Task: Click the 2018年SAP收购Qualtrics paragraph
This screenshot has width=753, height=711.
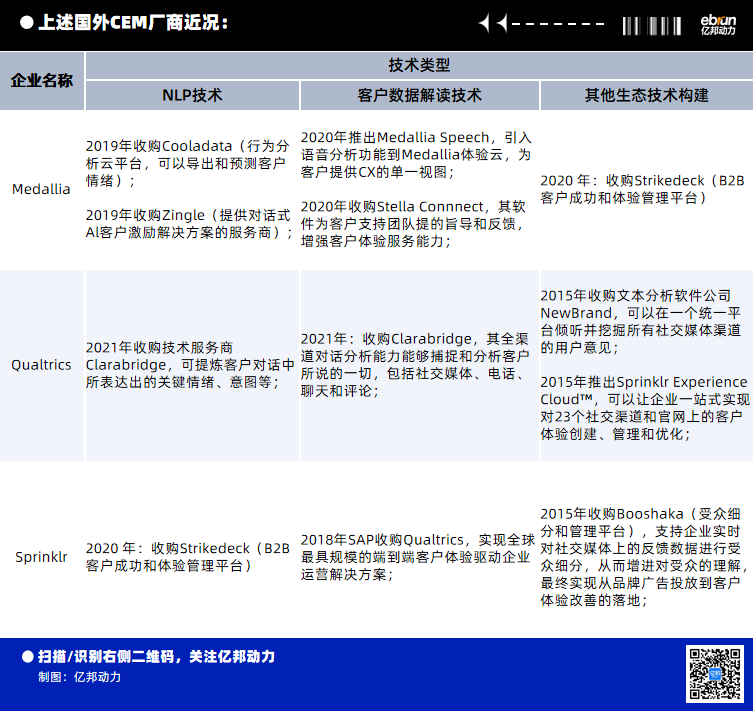Action: pyautogui.click(x=418, y=557)
